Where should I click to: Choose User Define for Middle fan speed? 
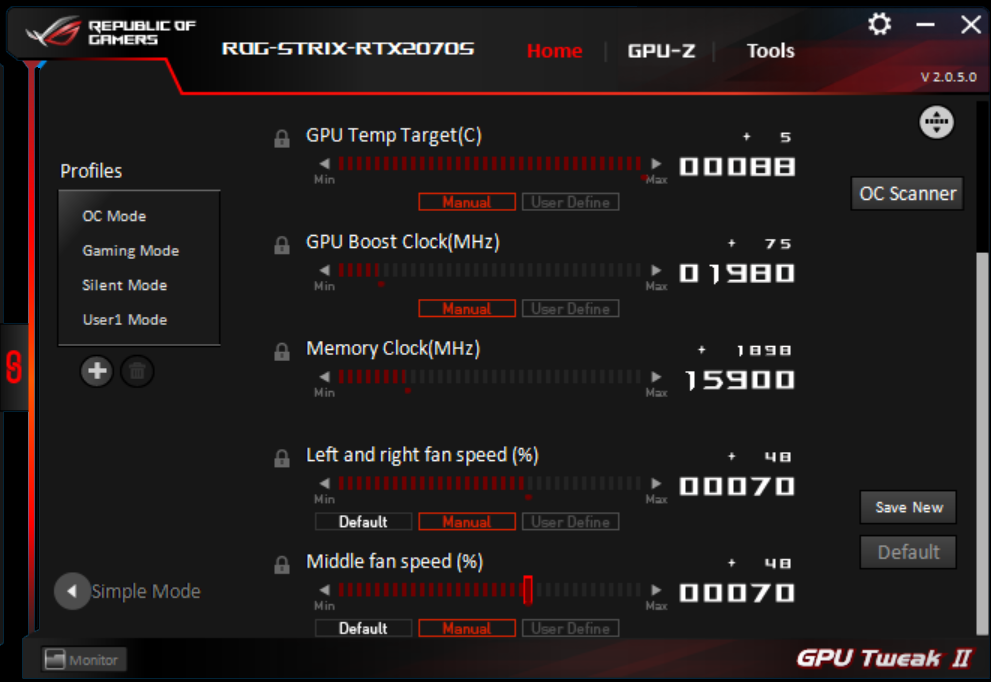570,628
